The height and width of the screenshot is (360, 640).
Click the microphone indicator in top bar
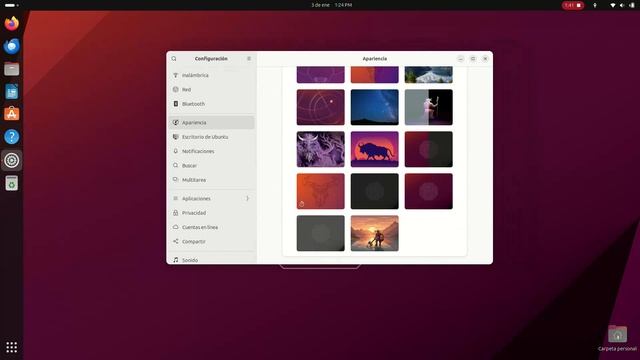(x=595, y=5)
